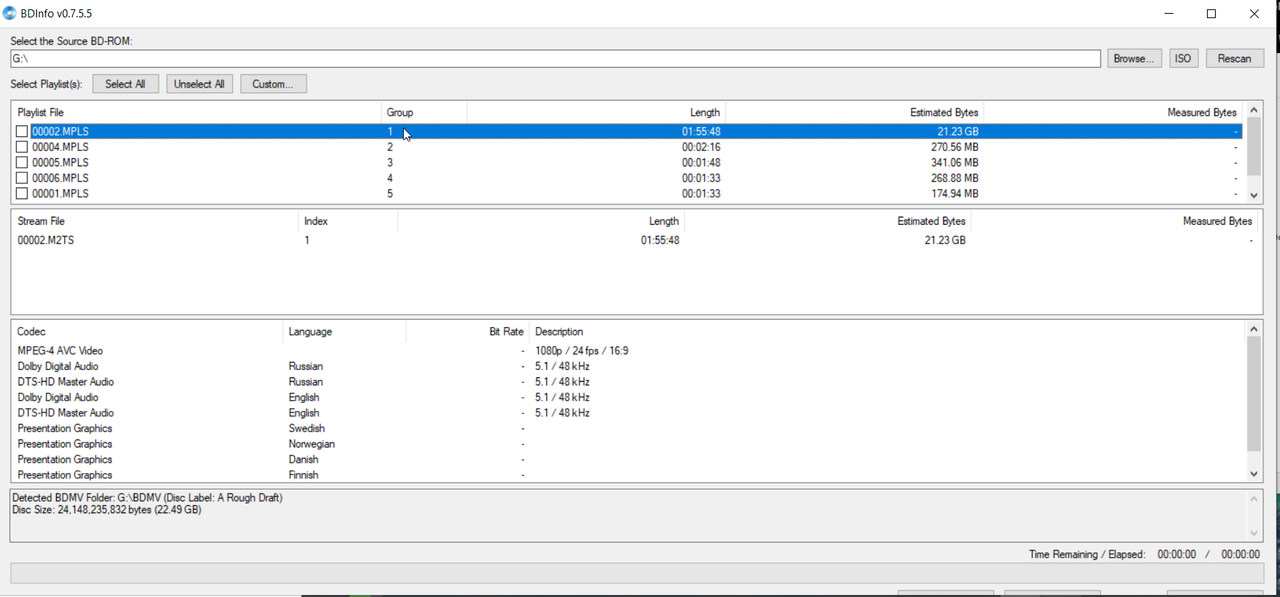Click the BDInfo app icon in title bar
The width and height of the screenshot is (1280, 597).
[x=10, y=14]
